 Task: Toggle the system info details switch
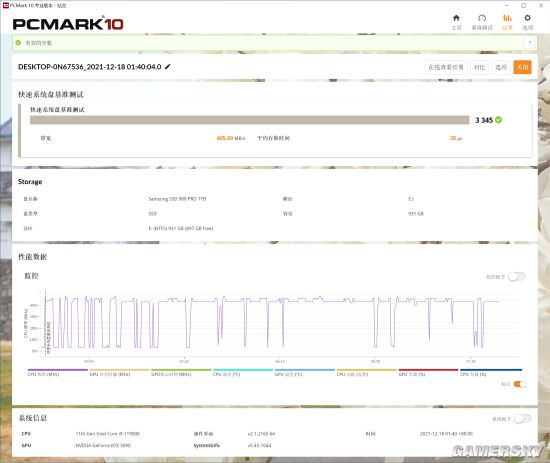[x=522, y=418]
